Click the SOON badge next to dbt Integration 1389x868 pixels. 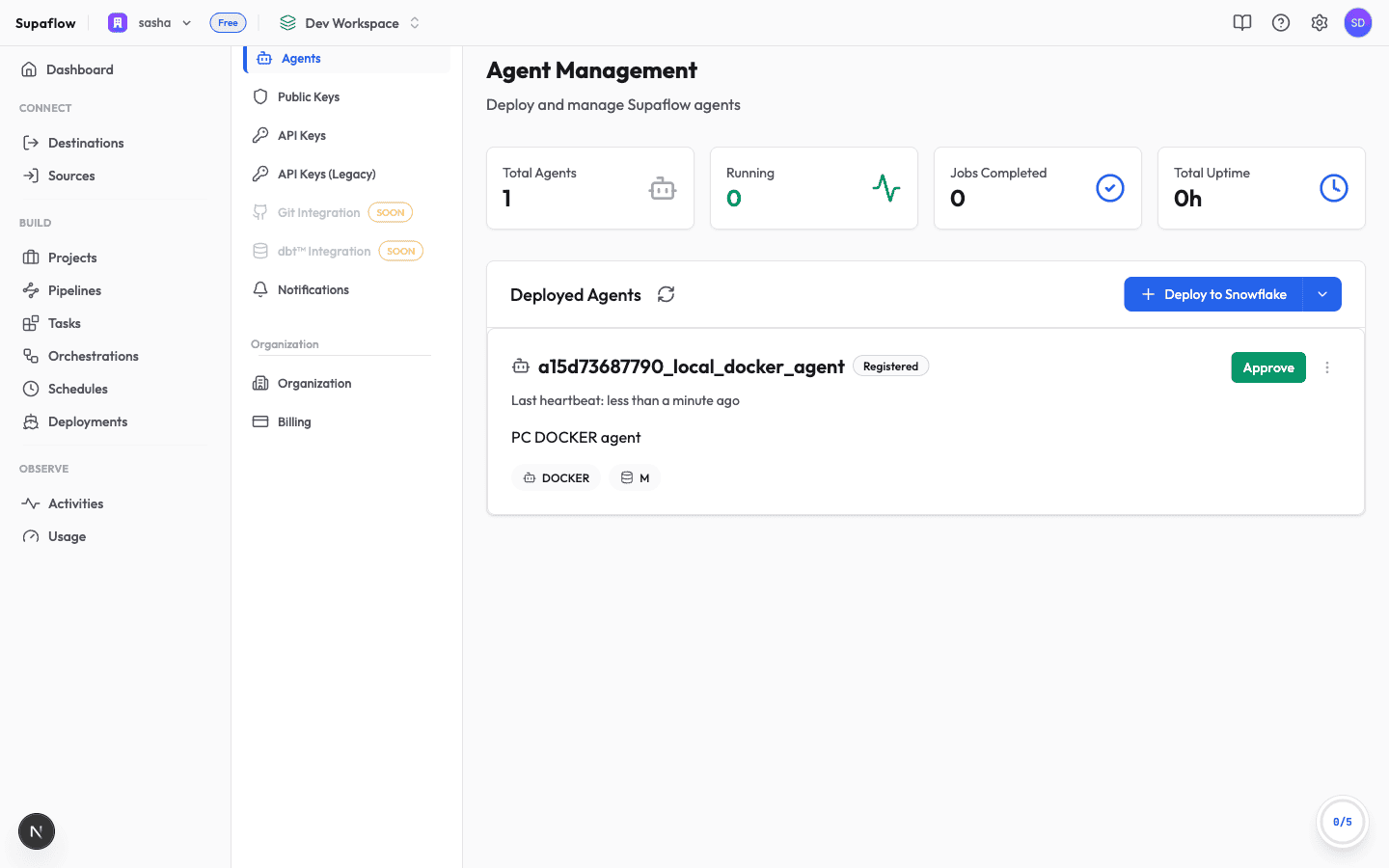(x=401, y=251)
